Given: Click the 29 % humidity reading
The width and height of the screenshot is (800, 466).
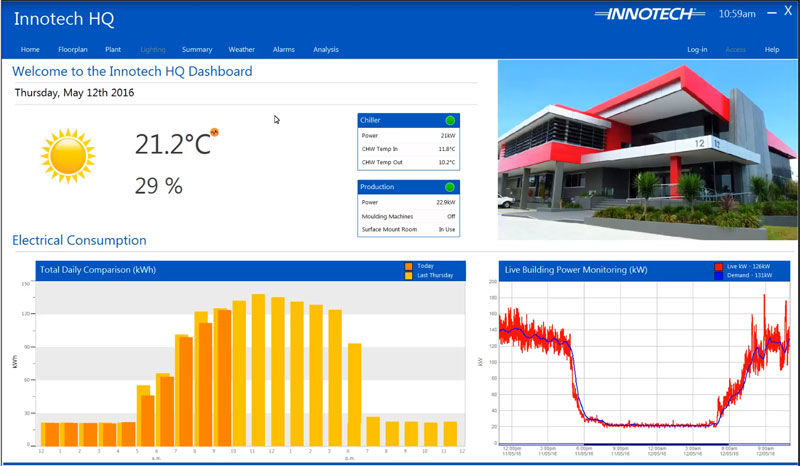Looking at the screenshot, I should (158, 186).
